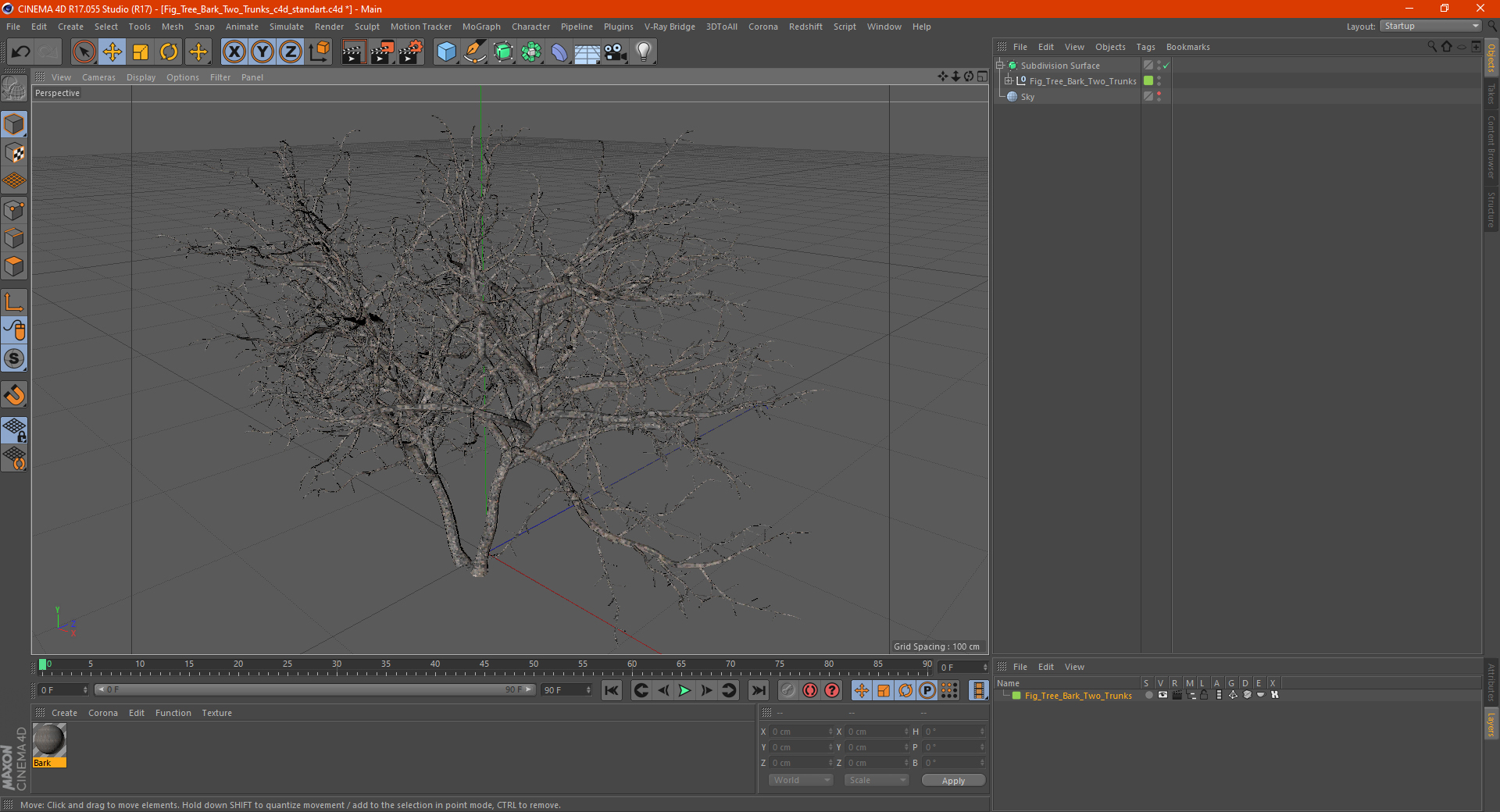The height and width of the screenshot is (812, 1500).
Task: Open the Camera object icon
Action: coord(615,52)
